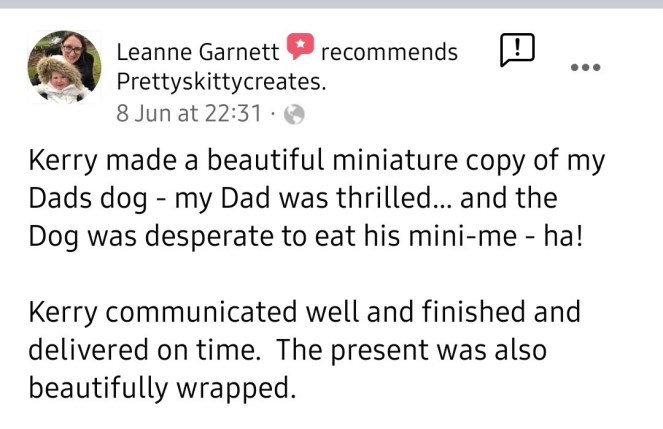This screenshot has height=429, width=663.
Task: Open the three-dot more options menu
Action: [586, 67]
